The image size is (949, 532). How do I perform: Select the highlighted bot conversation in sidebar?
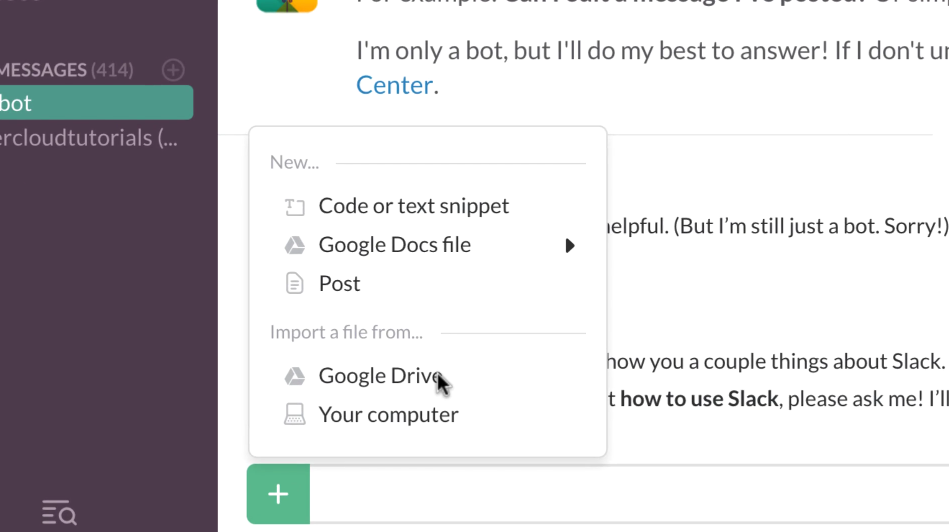pos(96,103)
